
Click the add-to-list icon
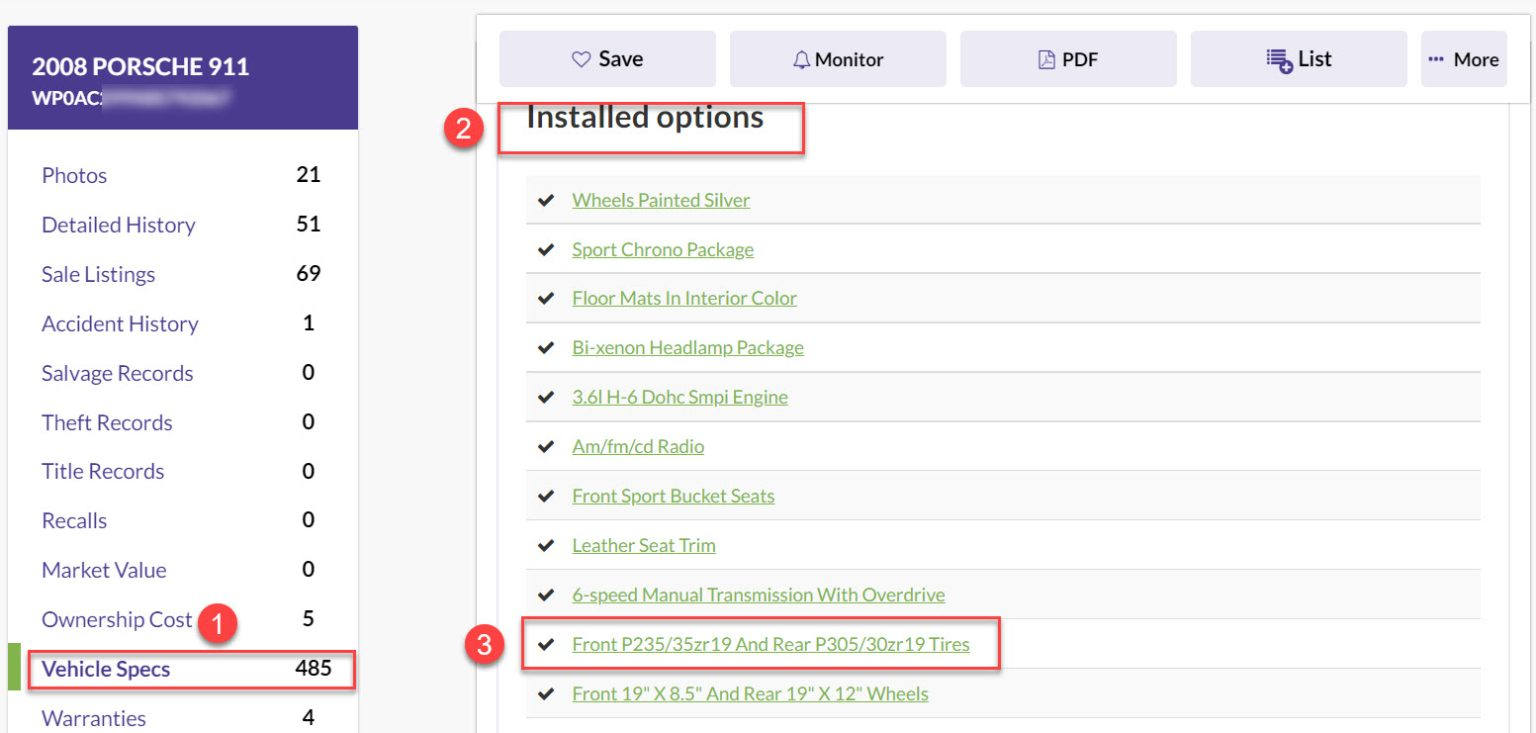tap(1279, 60)
